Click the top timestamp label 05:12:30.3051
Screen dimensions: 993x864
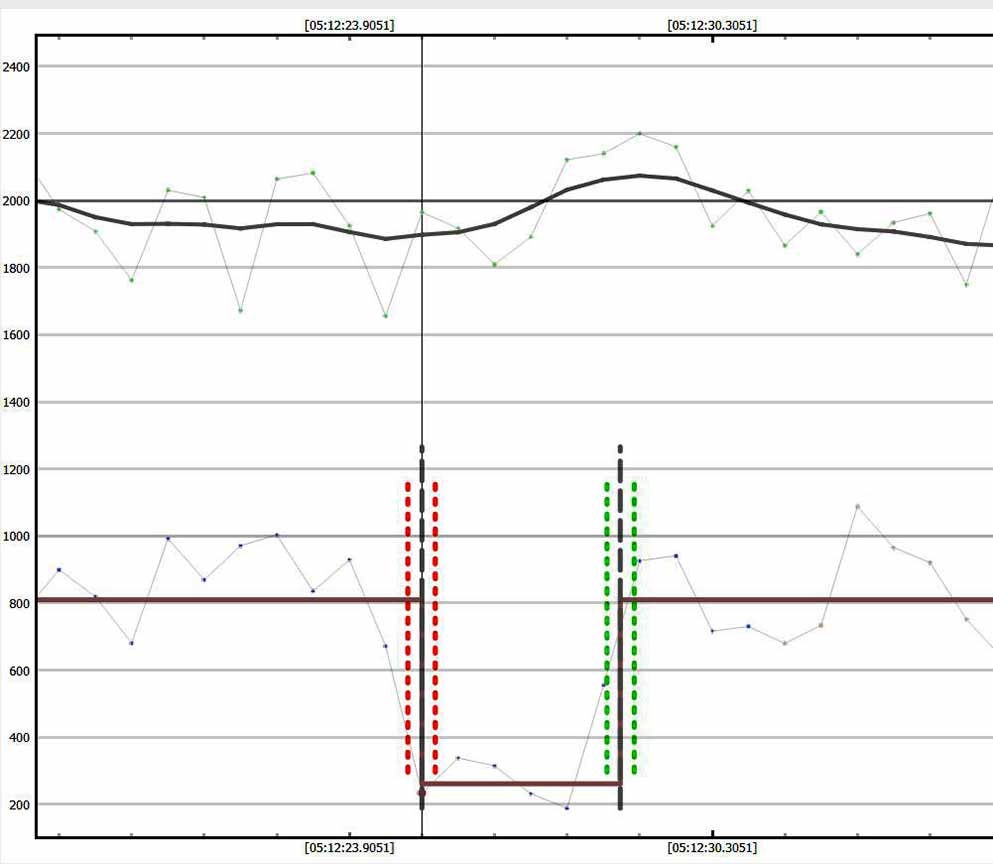click(x=712, y=25)
